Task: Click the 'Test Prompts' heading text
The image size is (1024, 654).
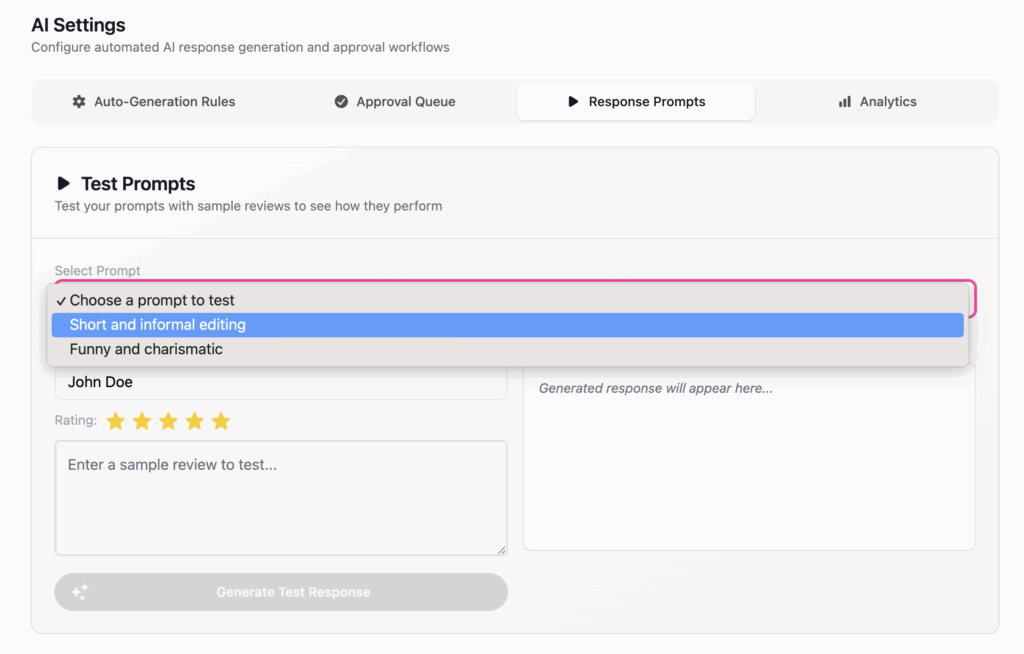Action: click(x=138, y=184)
